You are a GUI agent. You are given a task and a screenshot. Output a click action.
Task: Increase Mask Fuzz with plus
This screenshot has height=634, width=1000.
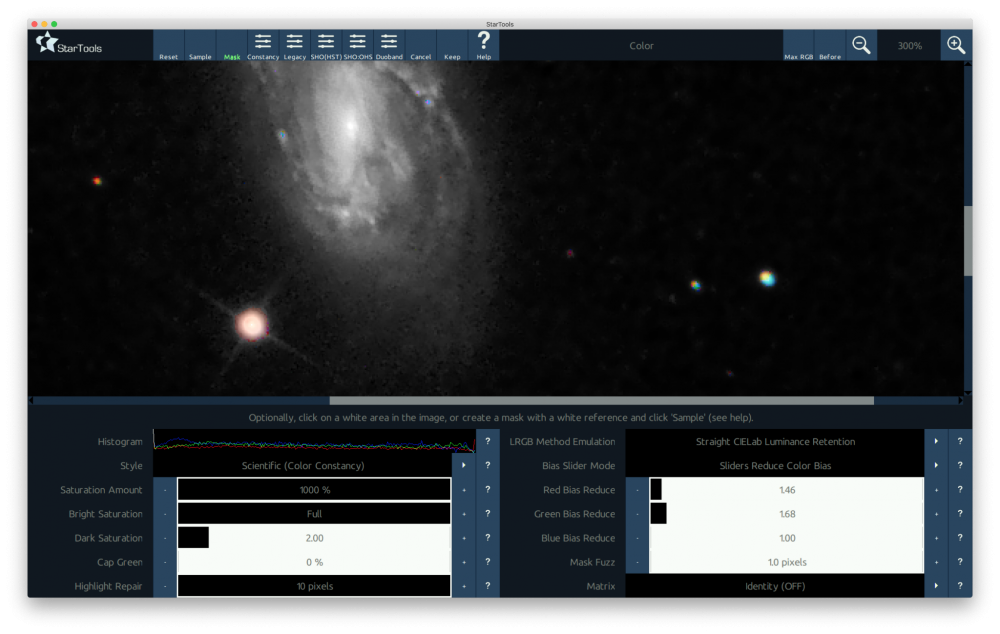point(936,562)
